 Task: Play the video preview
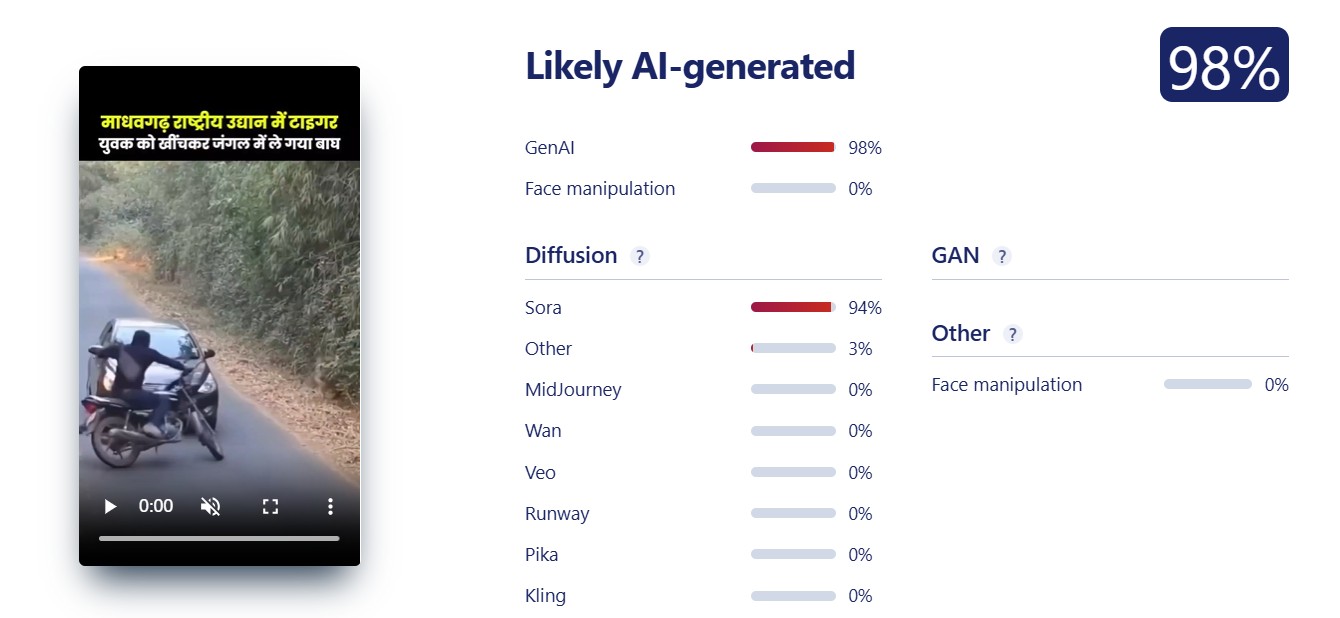(110, 507)
